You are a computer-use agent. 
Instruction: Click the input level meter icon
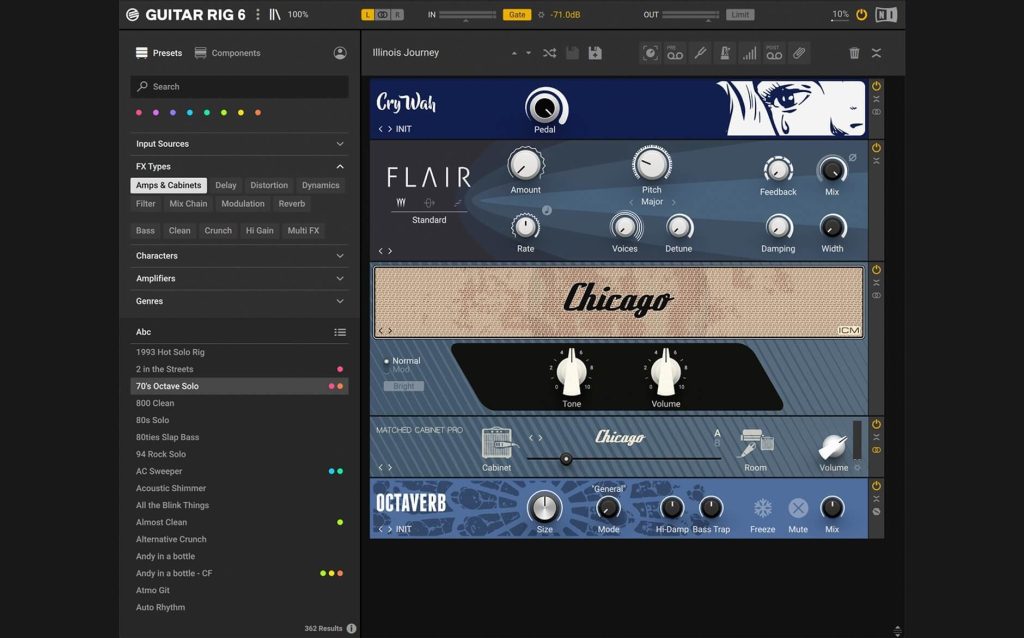click(752, 53)
